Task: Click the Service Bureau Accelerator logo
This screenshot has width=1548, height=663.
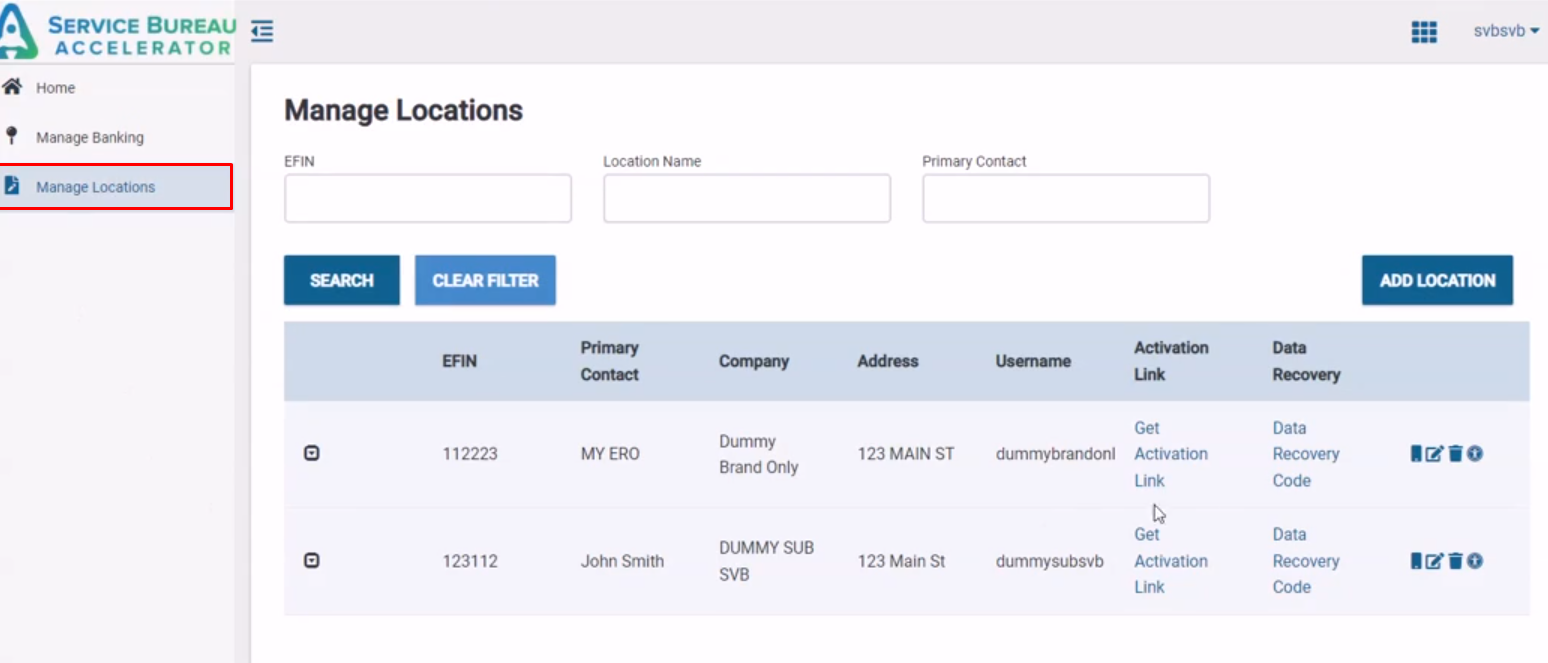Action: pyautogui.click(x=118, y=32)
